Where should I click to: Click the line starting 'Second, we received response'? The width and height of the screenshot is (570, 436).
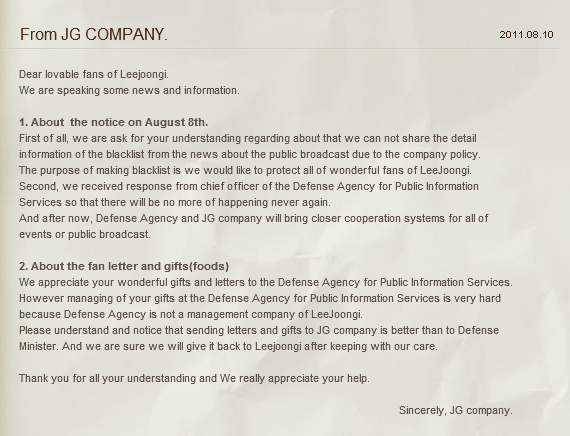click(x=249, y=187)
